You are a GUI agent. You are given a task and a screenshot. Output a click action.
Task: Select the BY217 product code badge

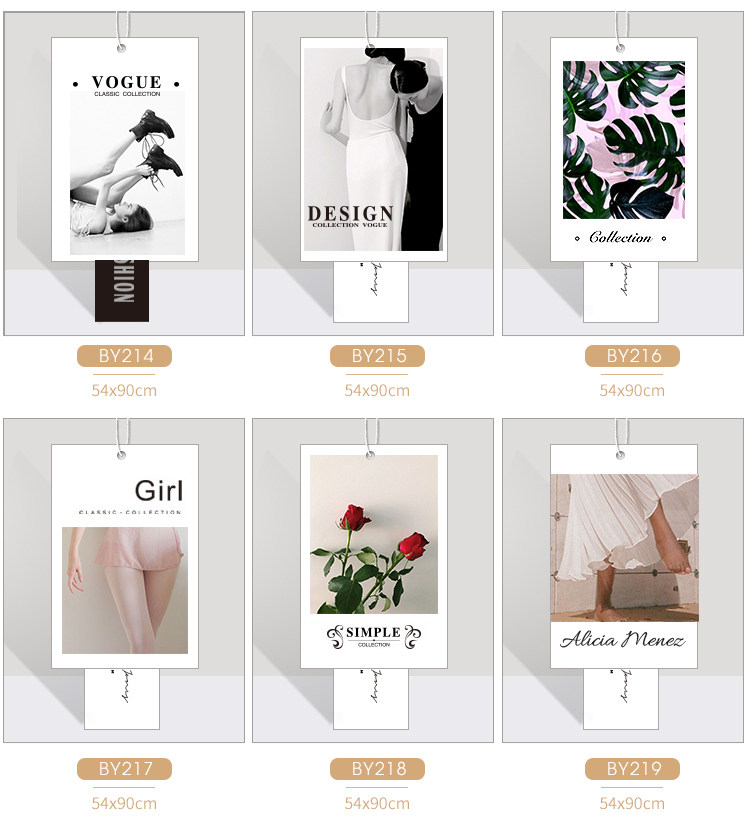click(124, 769)
